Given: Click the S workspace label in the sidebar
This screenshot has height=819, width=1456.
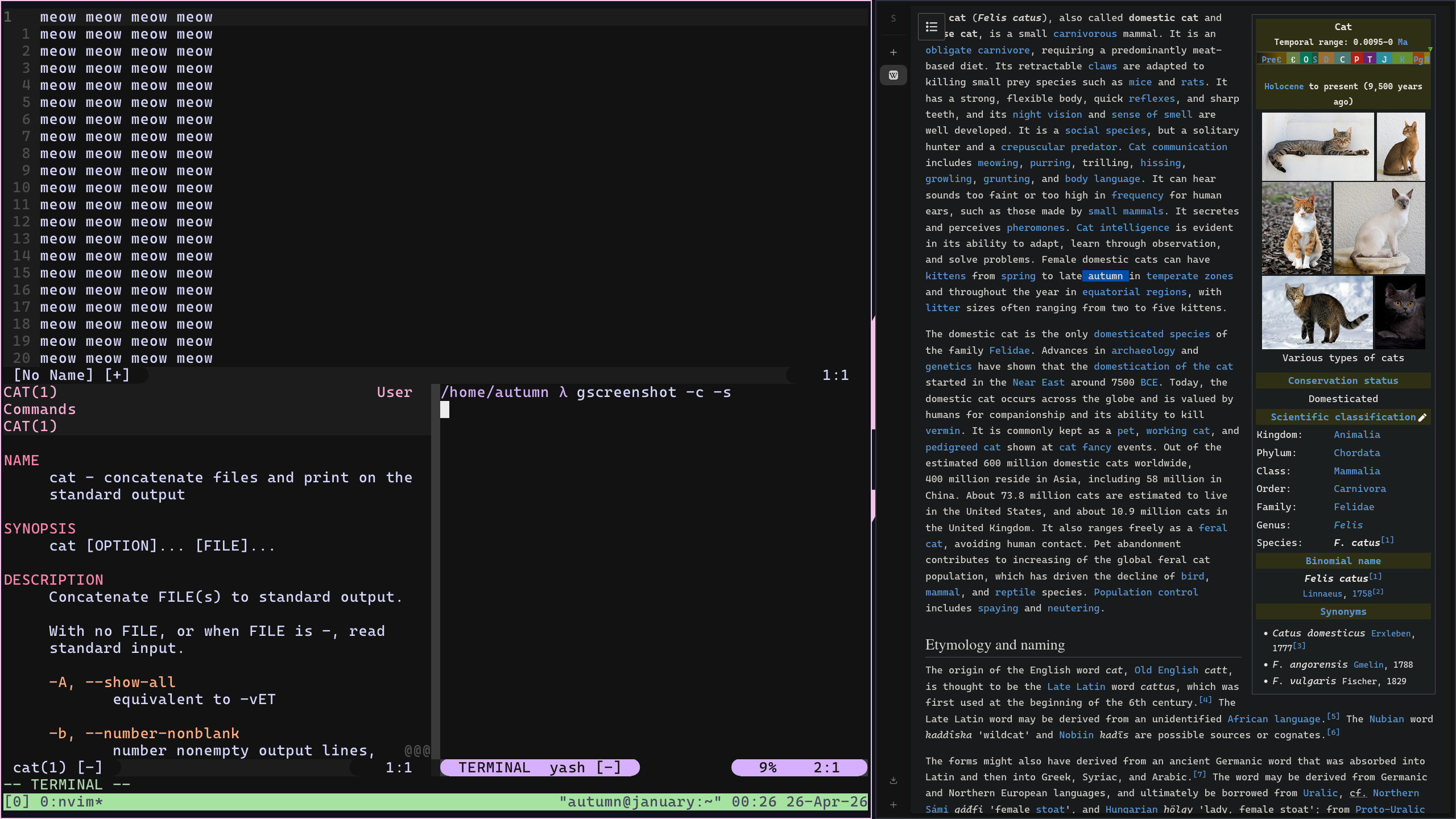Looking at the screenshot, I should click(894, 18).
